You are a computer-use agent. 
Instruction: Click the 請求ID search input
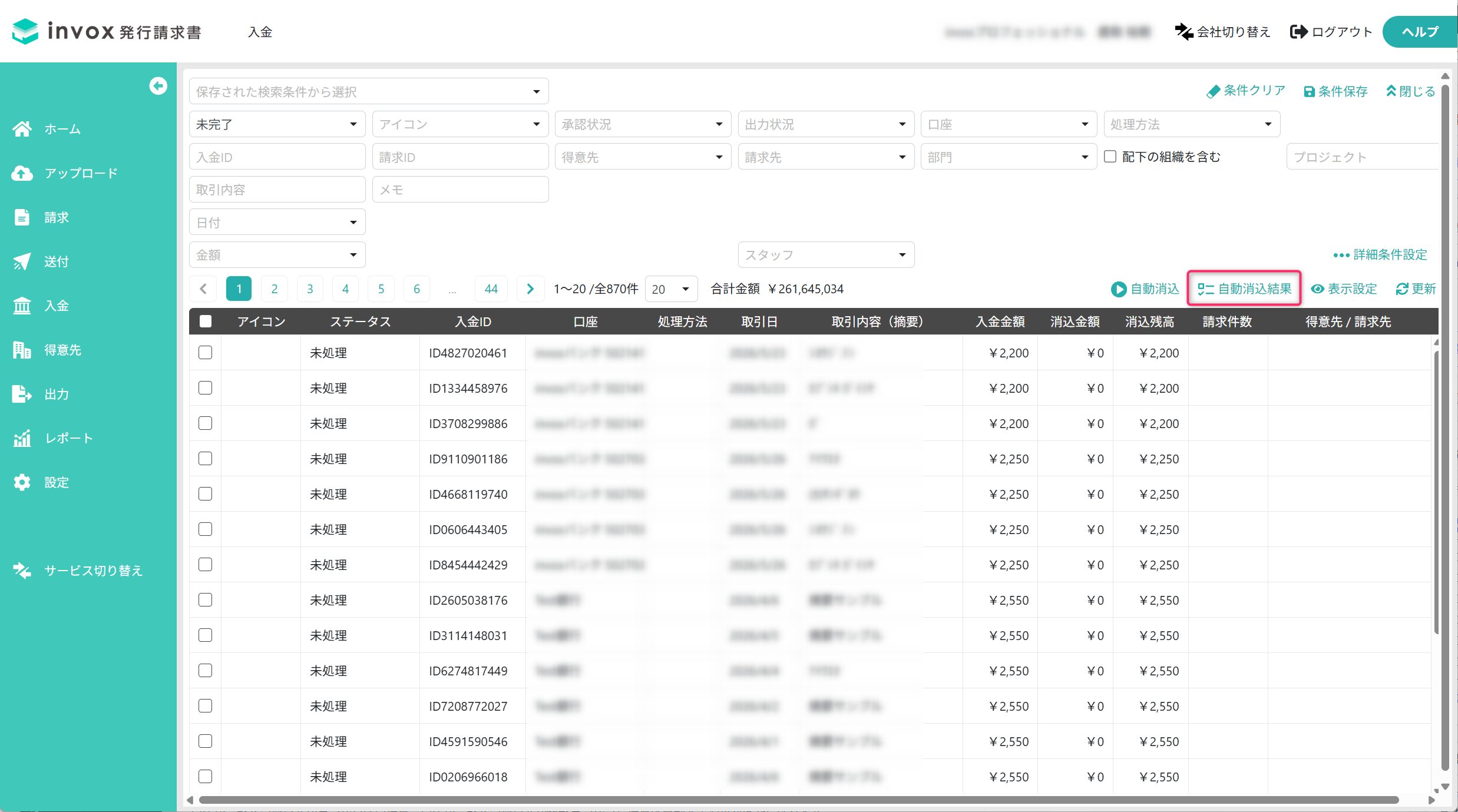(460, 157)
